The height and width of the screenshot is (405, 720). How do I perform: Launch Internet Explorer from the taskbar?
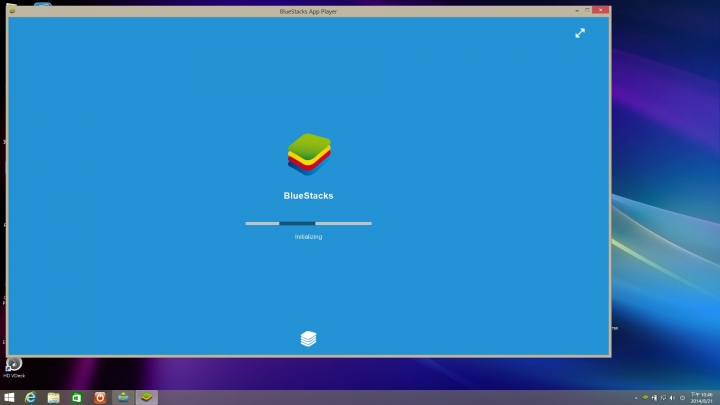30,398
